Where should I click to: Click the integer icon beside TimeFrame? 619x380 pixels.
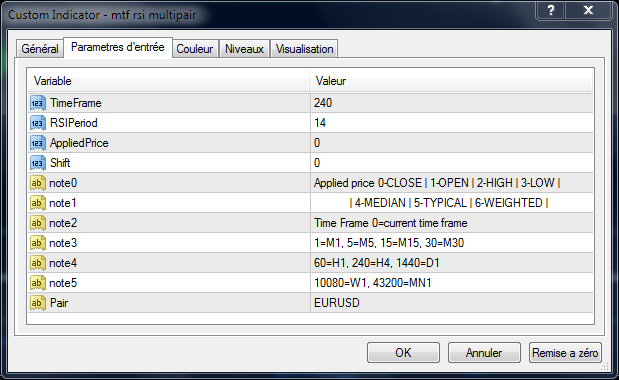pyautogui.click(x=38, y=103)
